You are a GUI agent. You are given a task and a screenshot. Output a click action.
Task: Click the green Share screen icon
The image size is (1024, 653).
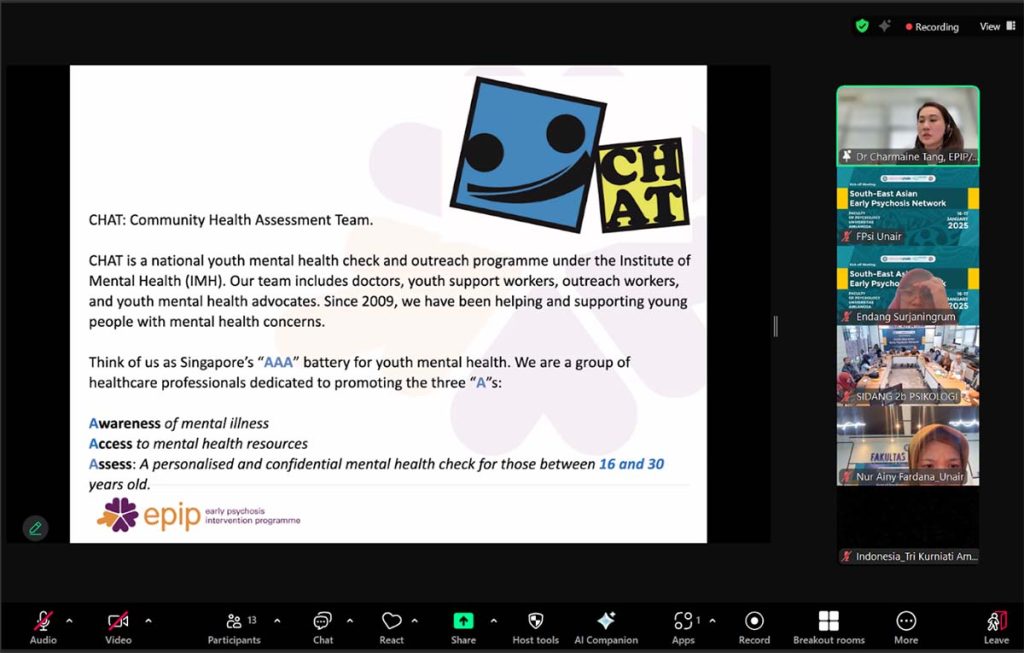point(463,621)
